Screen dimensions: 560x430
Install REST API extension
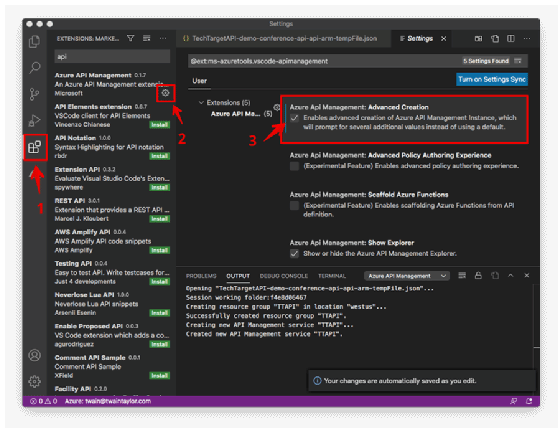[x=159, y=219]
